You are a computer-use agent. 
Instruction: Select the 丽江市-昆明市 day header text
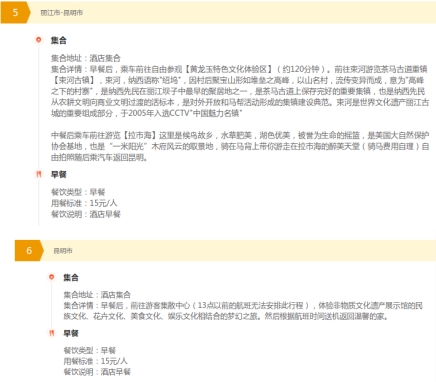pos(62,13)
